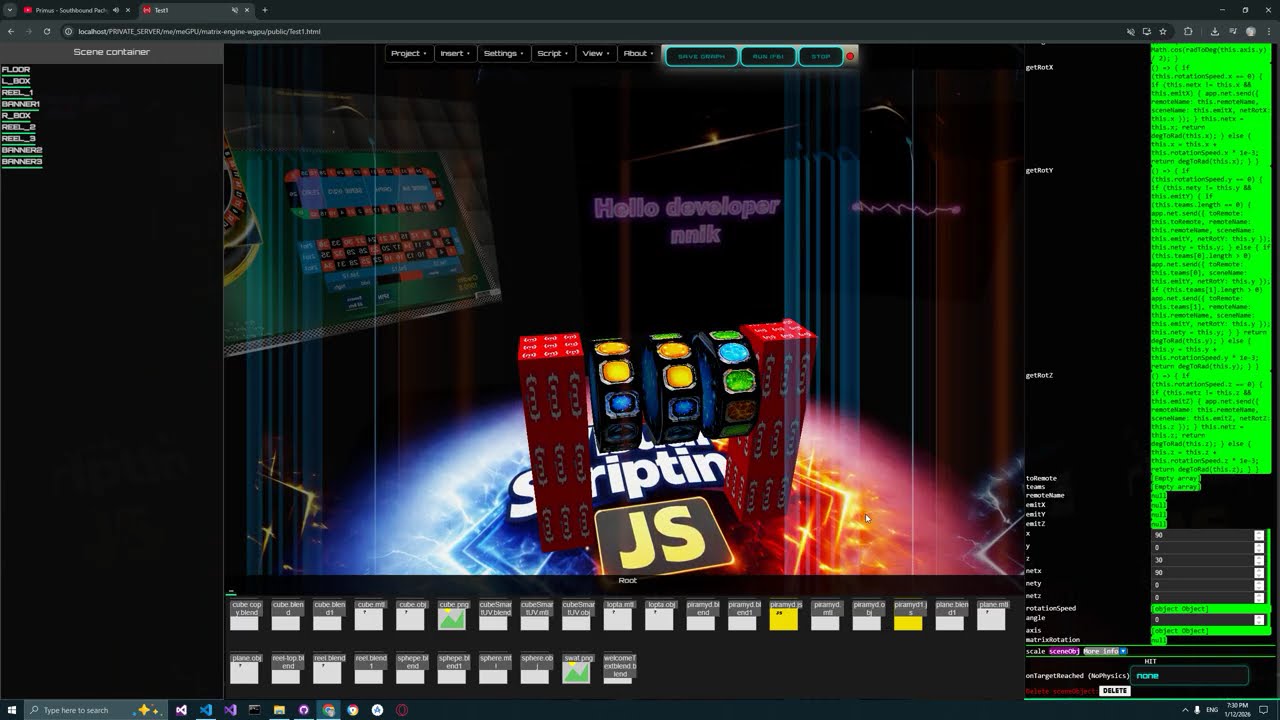
Task: Reload the browser page
Action: pos(48,31)
